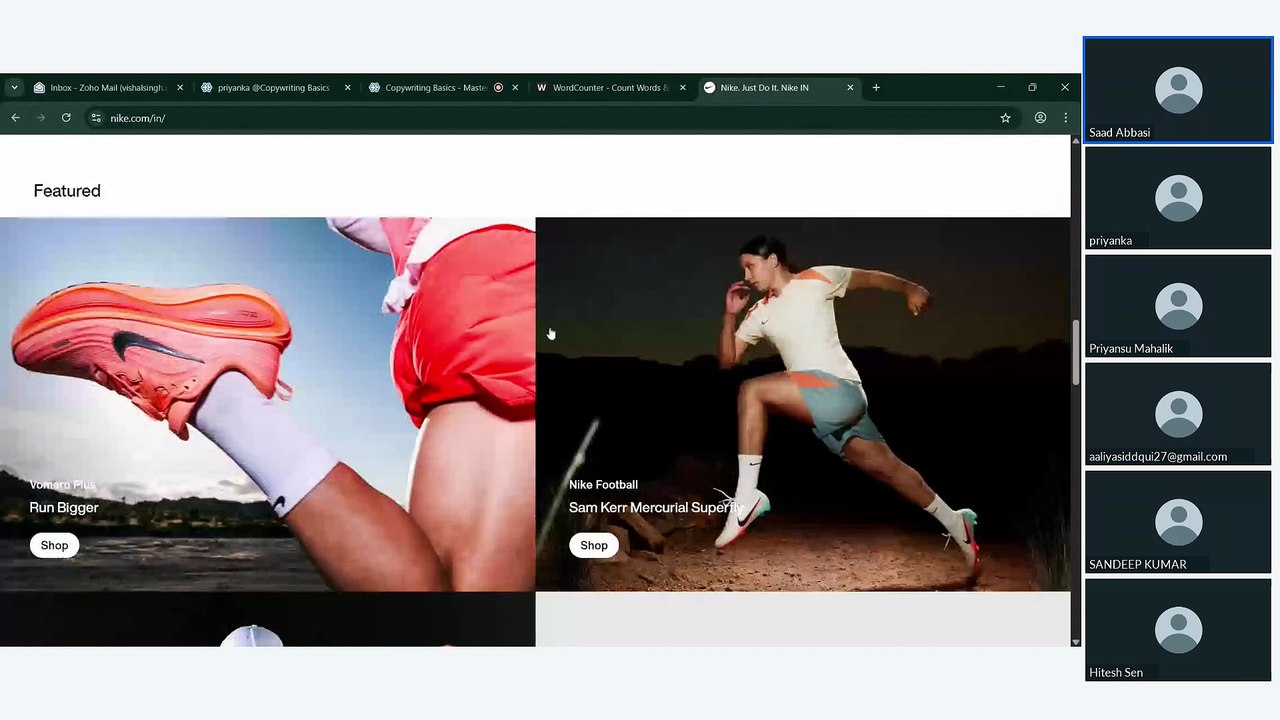Select Hitesh Sen participant tile

pyautogui.click(x=1178, y=630)
